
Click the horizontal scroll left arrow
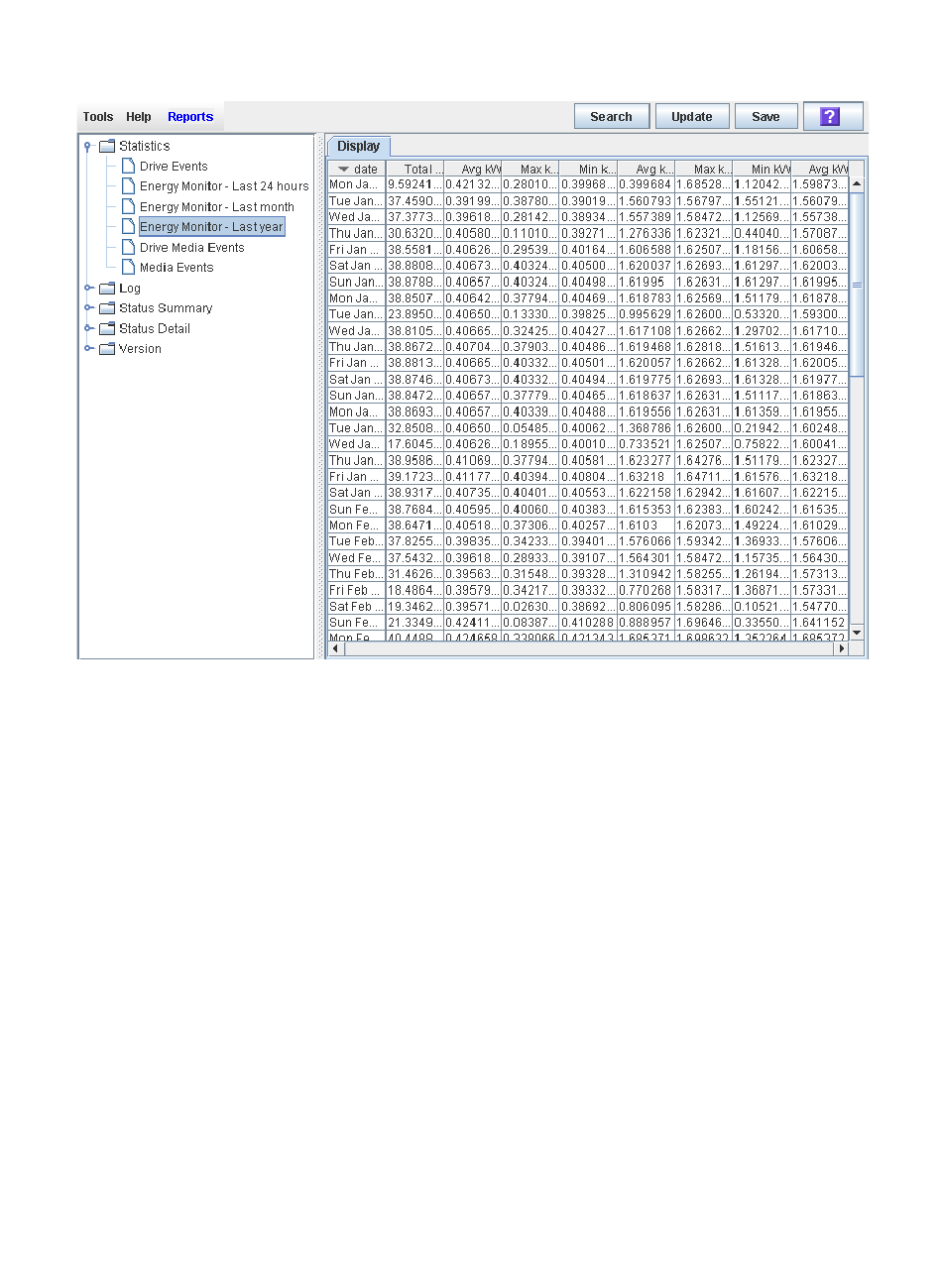335,648
